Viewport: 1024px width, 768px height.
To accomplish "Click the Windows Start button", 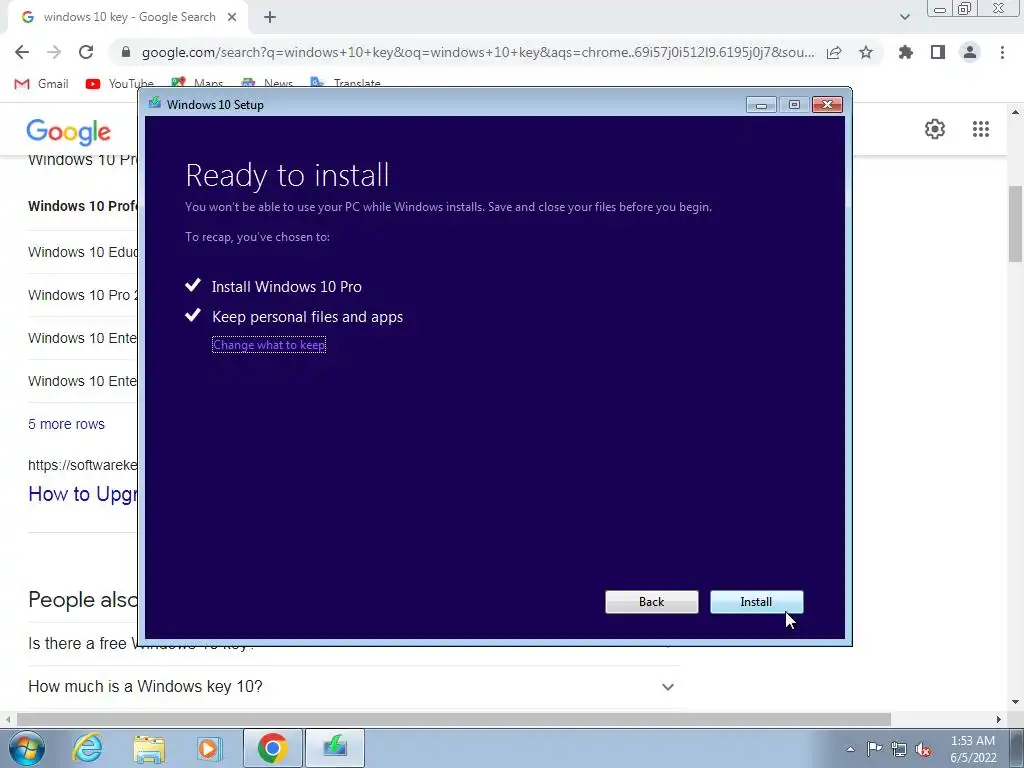I will (x=27, y=748).
